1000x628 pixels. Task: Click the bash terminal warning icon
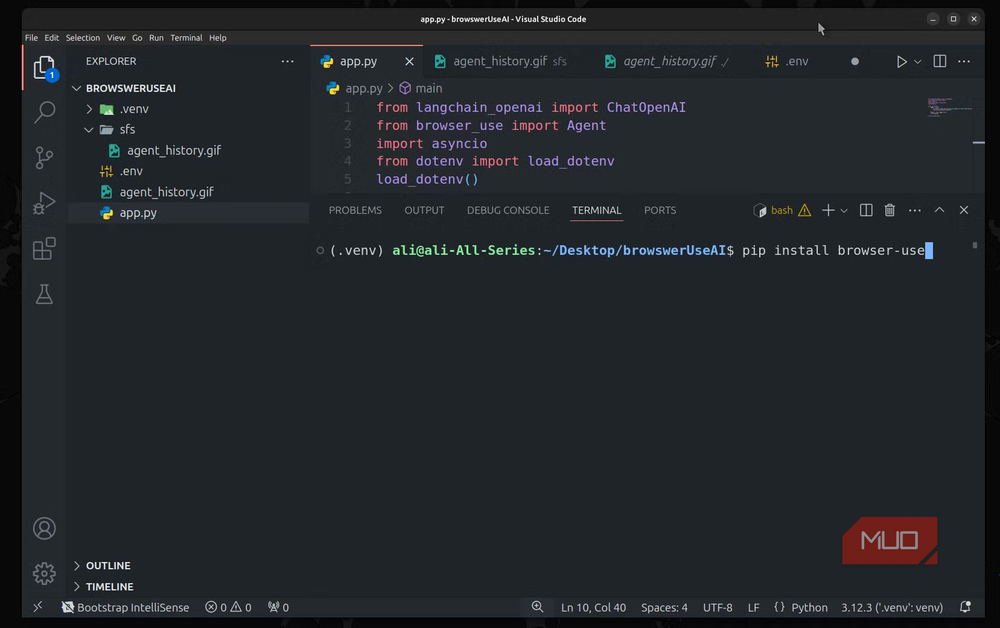click(x=805, y=210)
